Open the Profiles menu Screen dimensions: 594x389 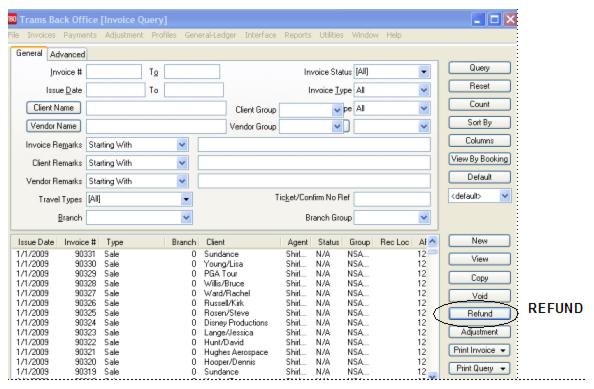[x=164, y=35]
